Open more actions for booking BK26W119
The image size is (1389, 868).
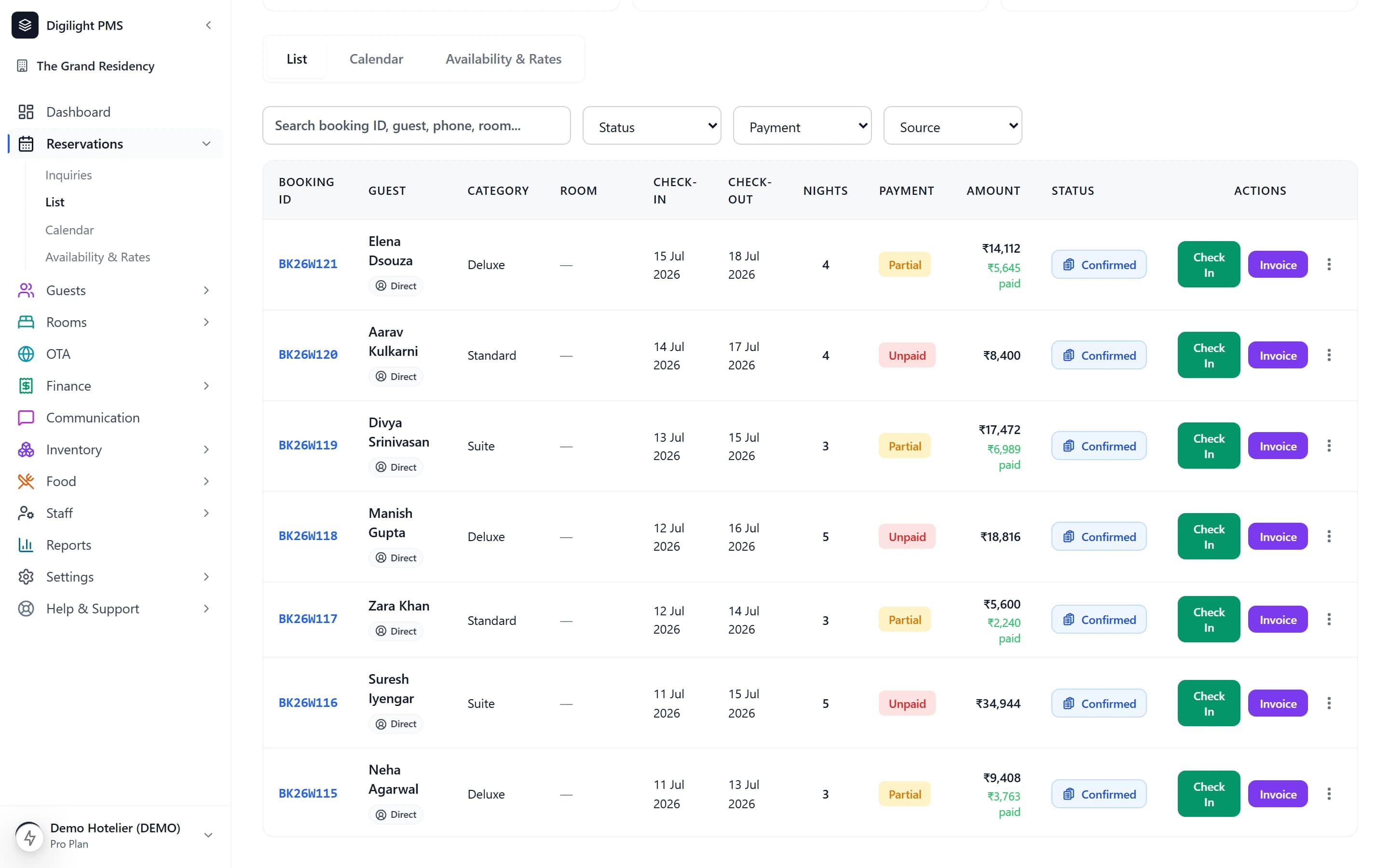point(1329,446)
